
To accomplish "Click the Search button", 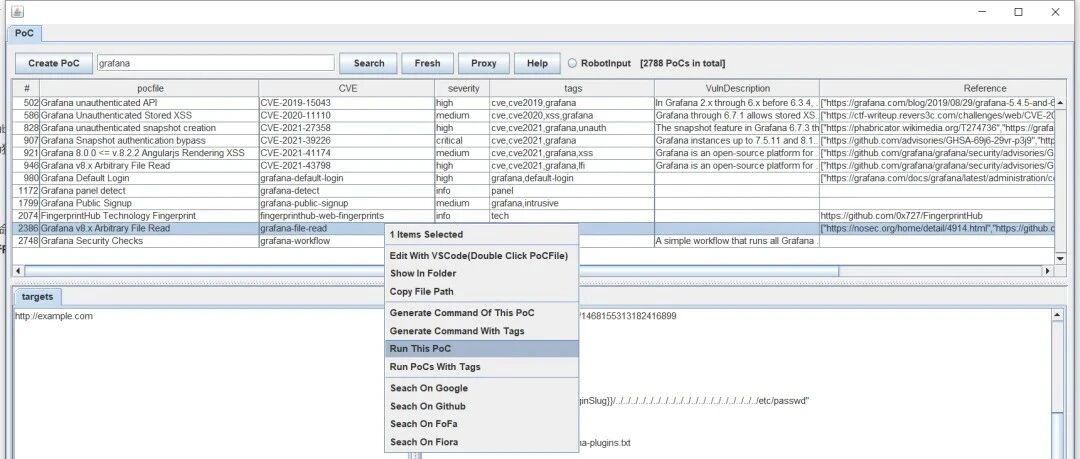I will [368, 63].
